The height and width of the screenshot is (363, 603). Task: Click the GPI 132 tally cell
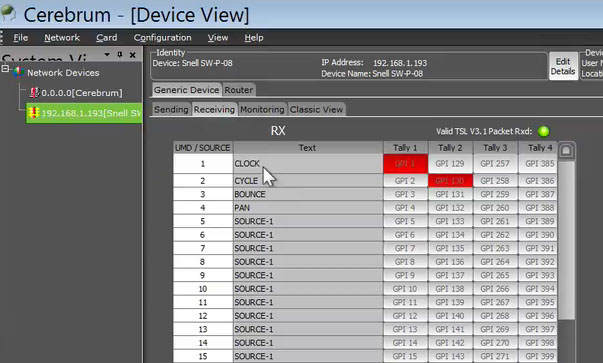click(450, 208)
